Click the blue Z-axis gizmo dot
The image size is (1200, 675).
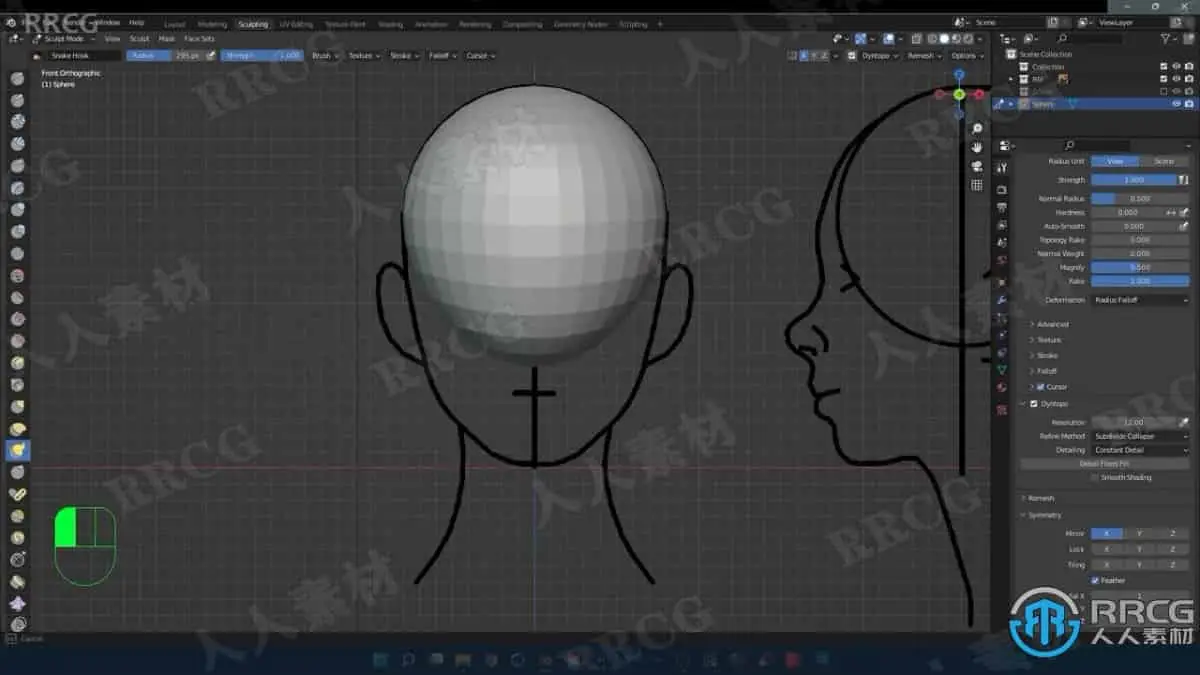point(959,74)
